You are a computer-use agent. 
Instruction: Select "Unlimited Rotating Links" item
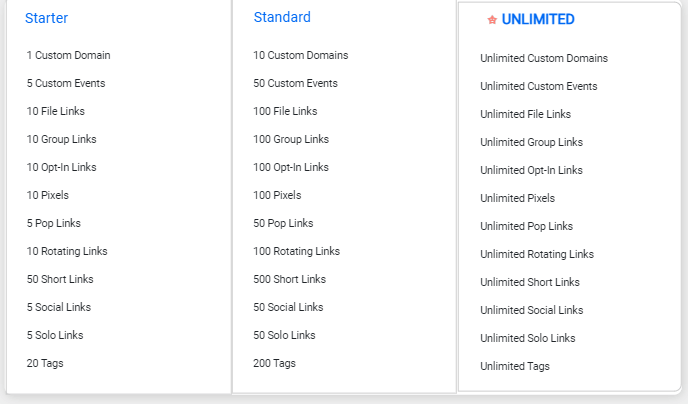tap(537, 254)
